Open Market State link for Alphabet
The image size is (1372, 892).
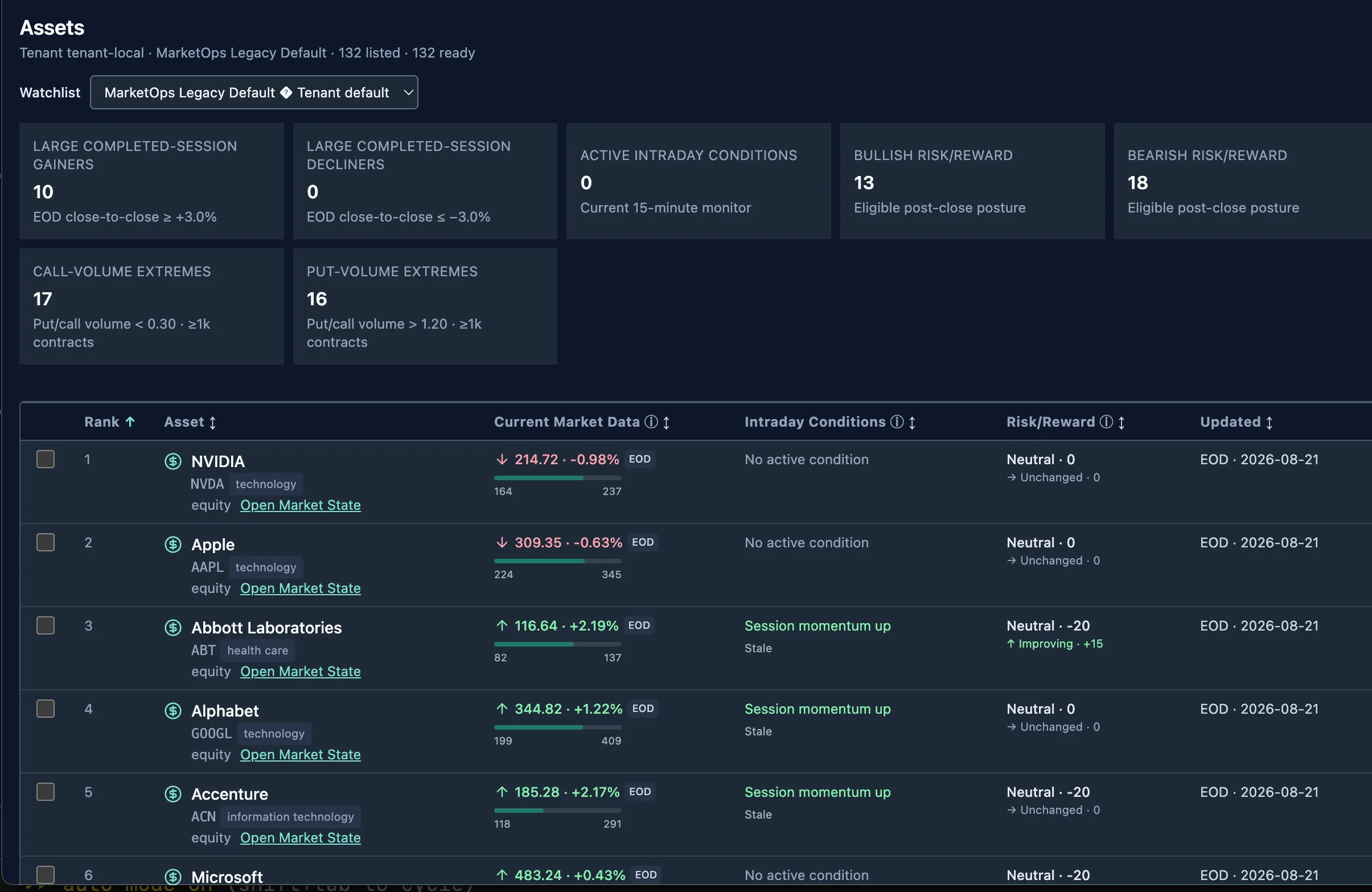[x=301, y=754]
